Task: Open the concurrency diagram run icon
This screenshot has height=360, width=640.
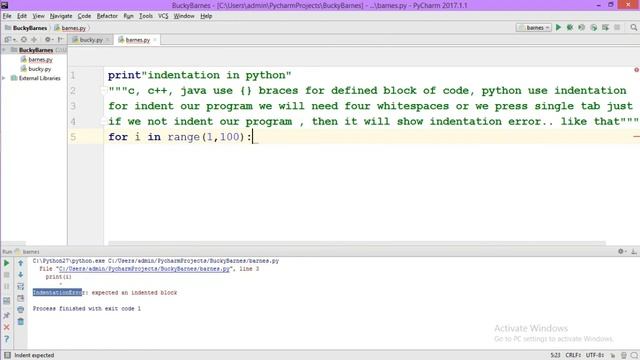Action: tap(605, 27)
